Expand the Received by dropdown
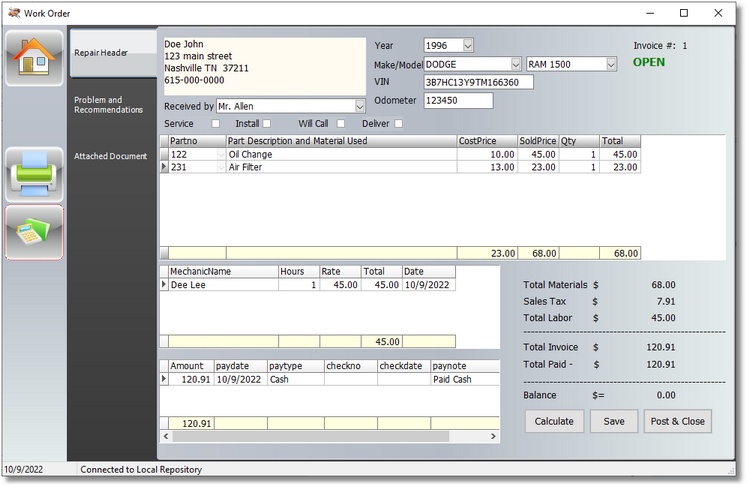This screenshot has width=747, height=487. coord(360,106)
